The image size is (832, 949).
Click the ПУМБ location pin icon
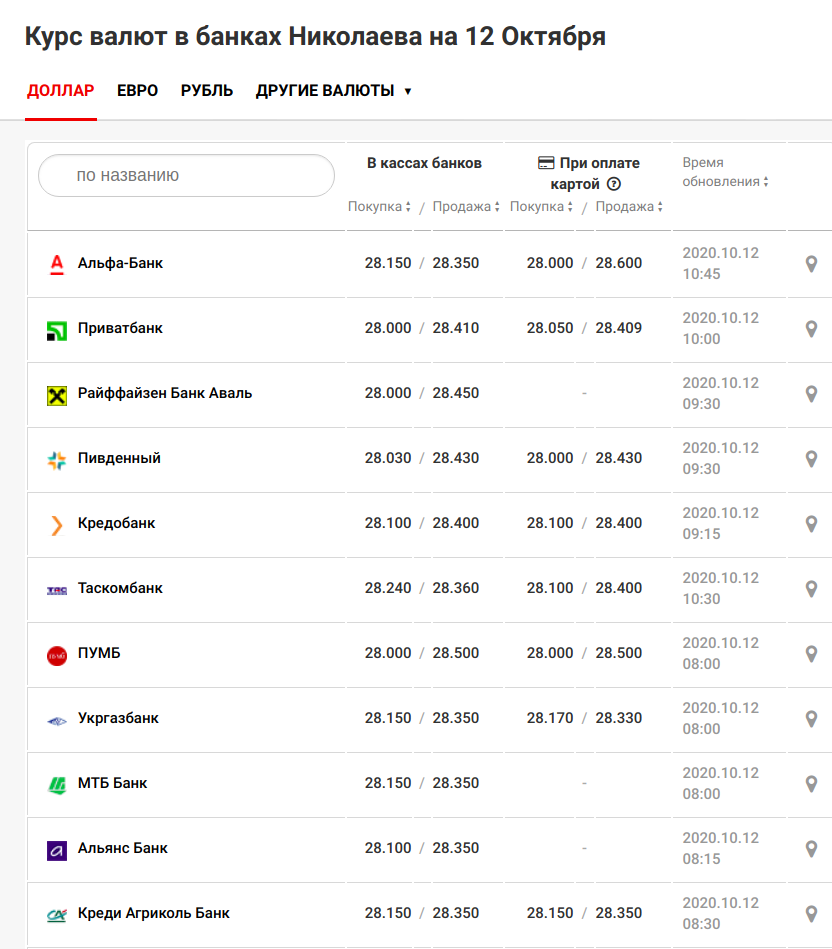(x=811, y=654)
